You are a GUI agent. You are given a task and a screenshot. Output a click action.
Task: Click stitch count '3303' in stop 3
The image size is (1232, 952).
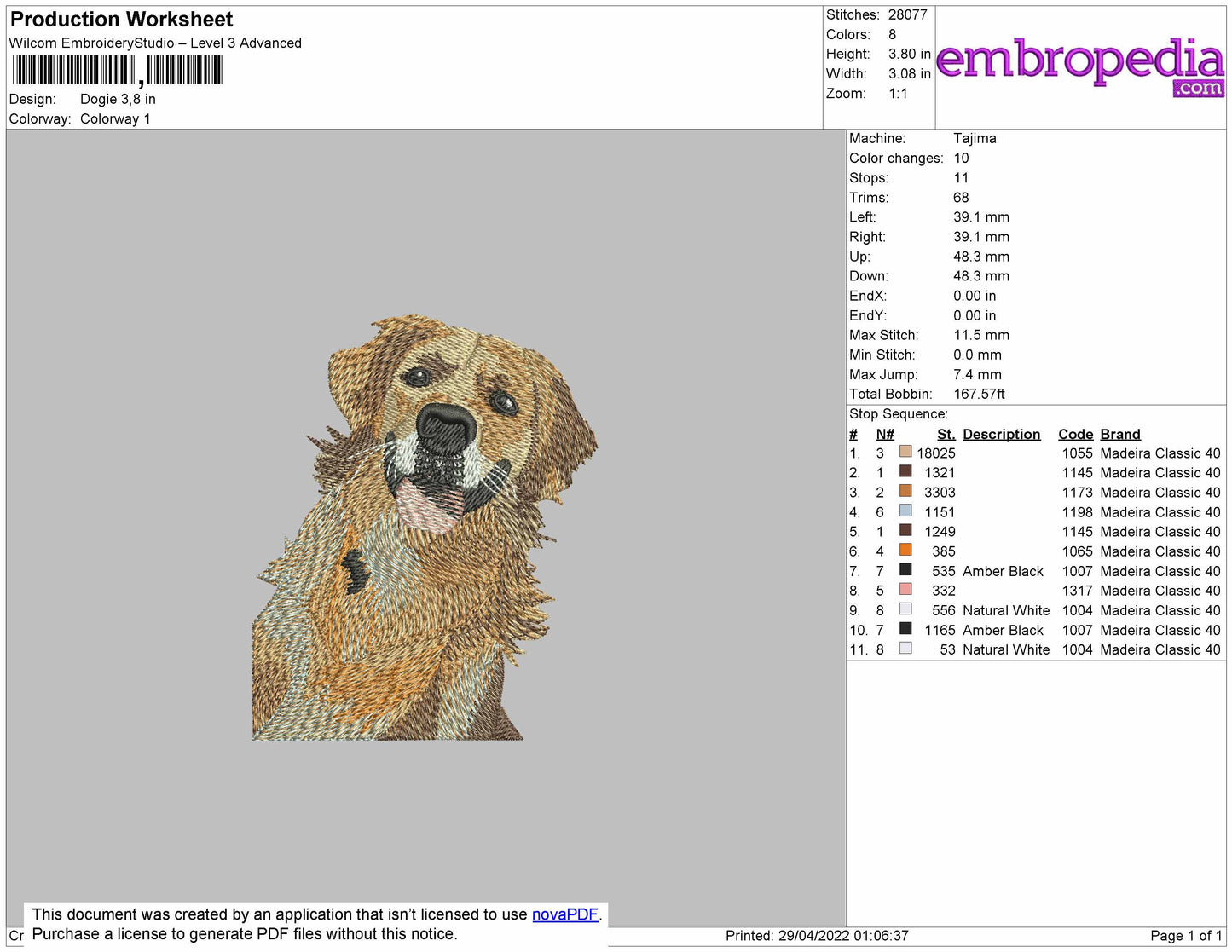[x=940, y=493]
